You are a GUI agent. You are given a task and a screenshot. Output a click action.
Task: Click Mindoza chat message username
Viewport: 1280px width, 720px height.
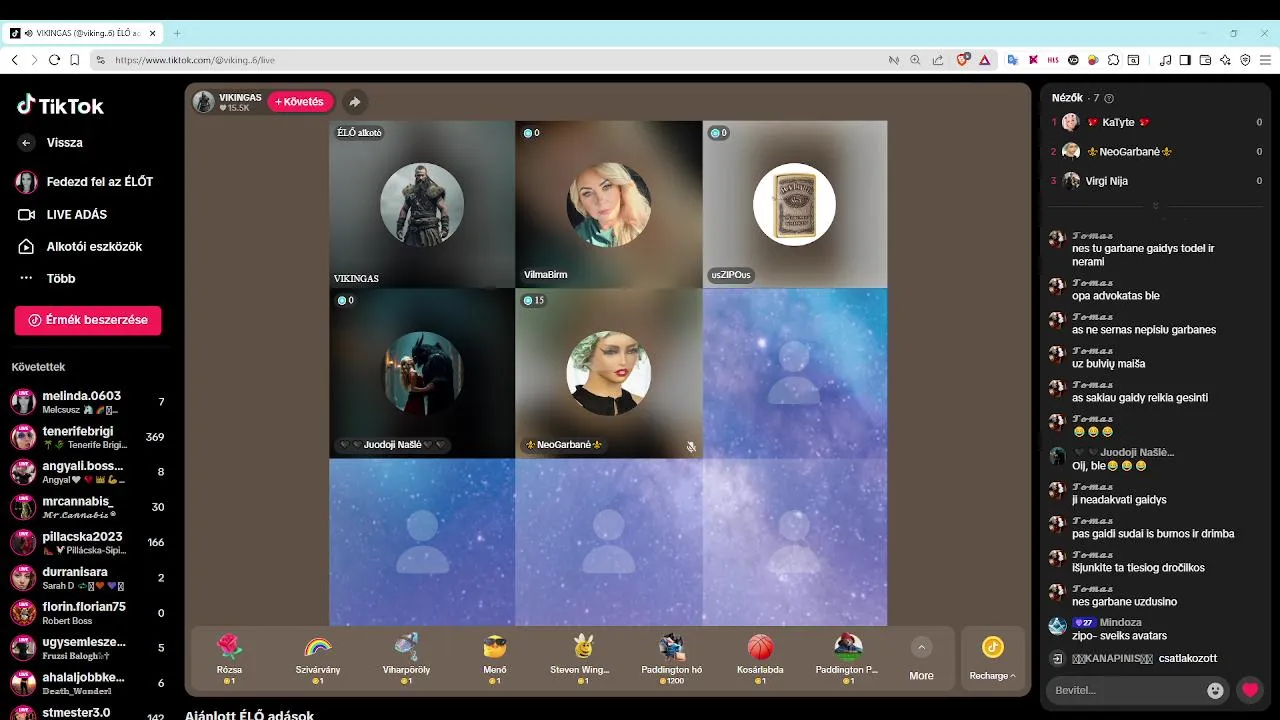tap(1121, 622)
